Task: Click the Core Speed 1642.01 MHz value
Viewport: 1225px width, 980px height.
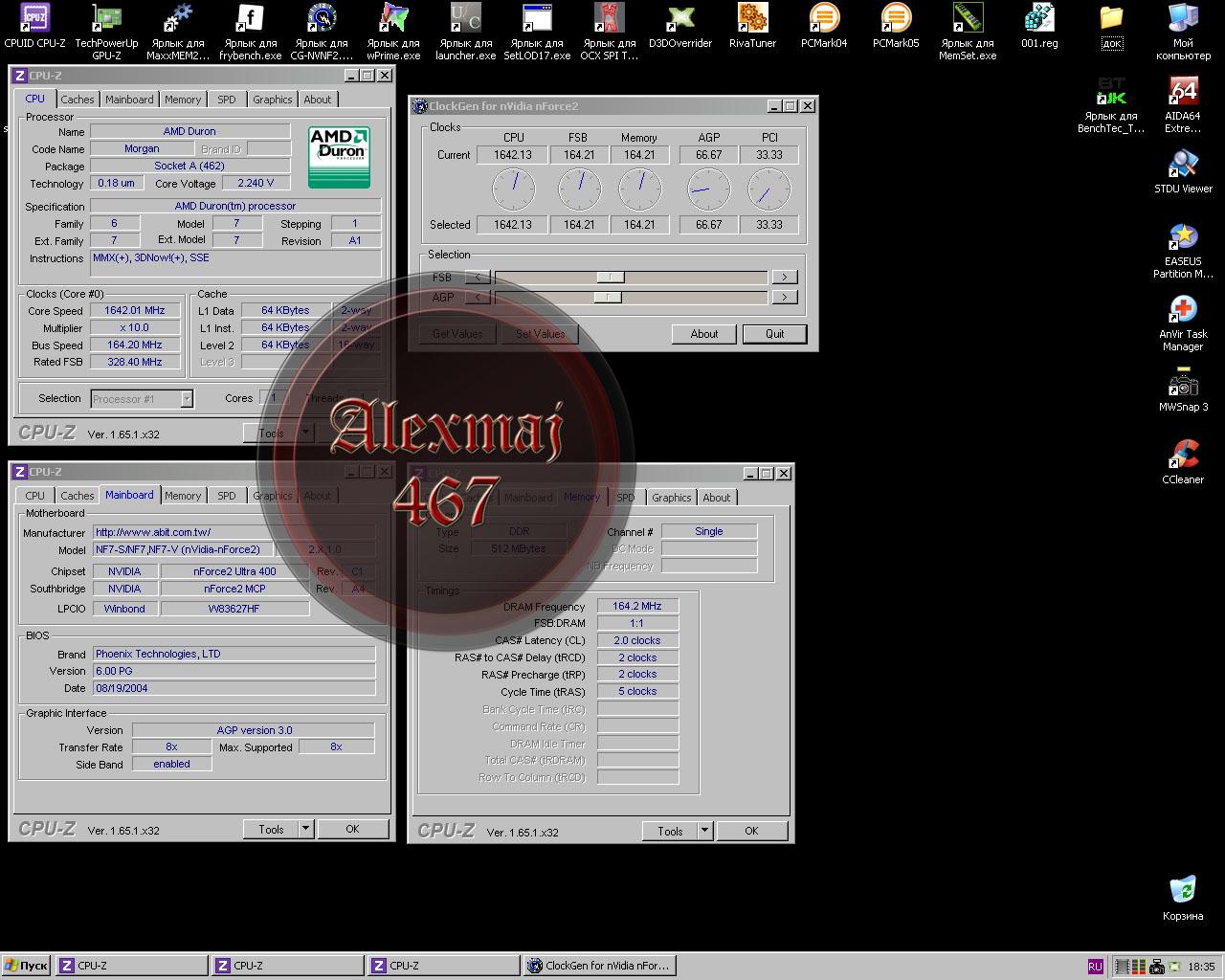Action: pos(135,311)
